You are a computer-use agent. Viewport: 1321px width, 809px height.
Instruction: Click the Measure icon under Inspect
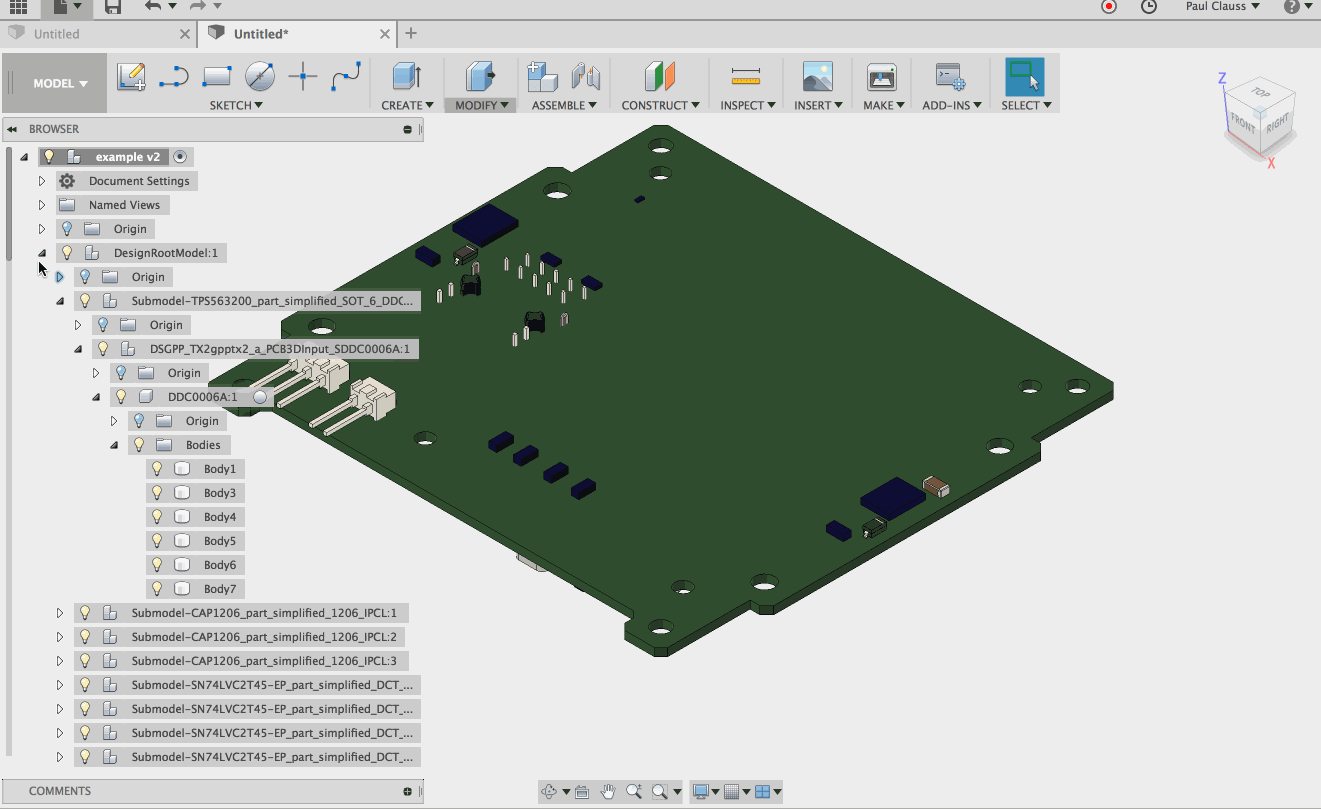coord(745,77)
